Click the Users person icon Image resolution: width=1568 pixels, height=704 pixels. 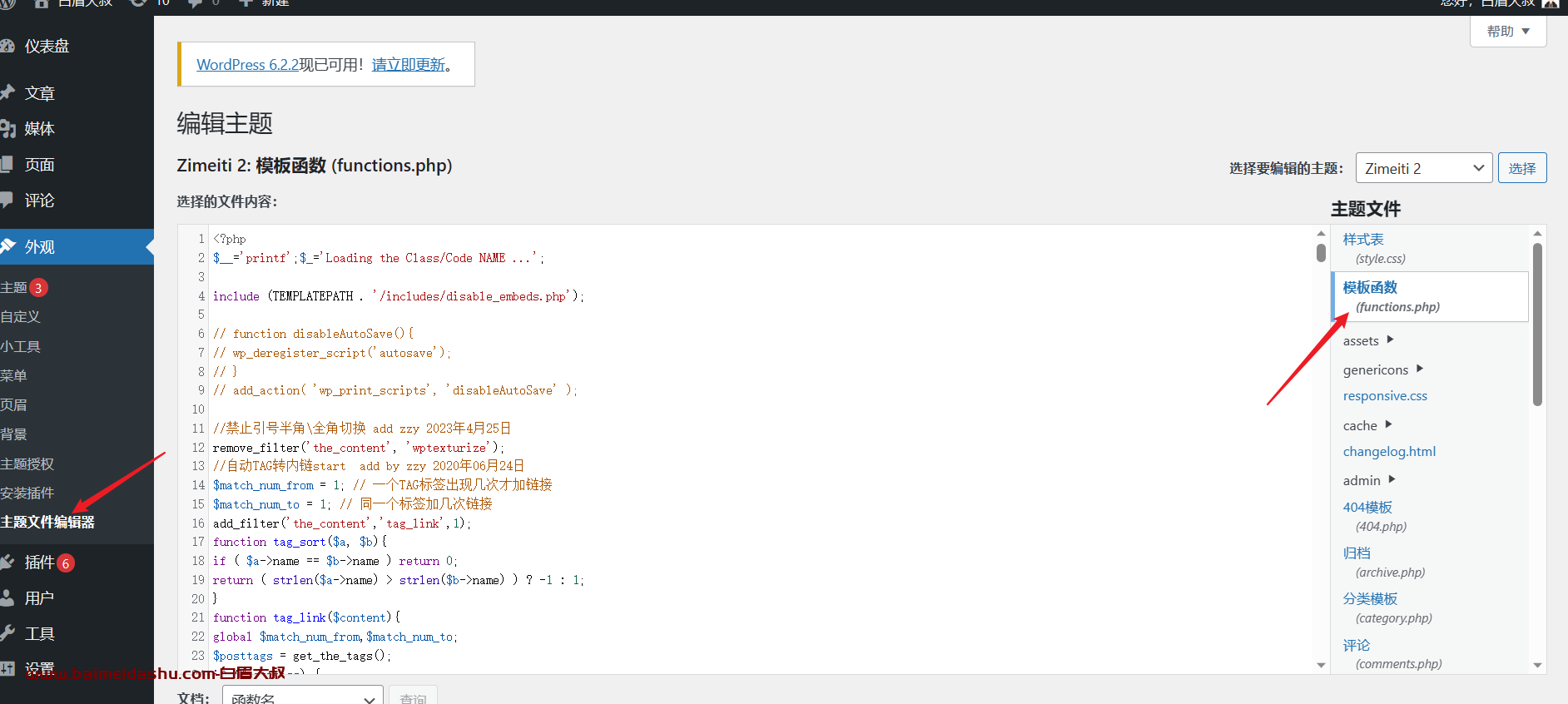7,597
